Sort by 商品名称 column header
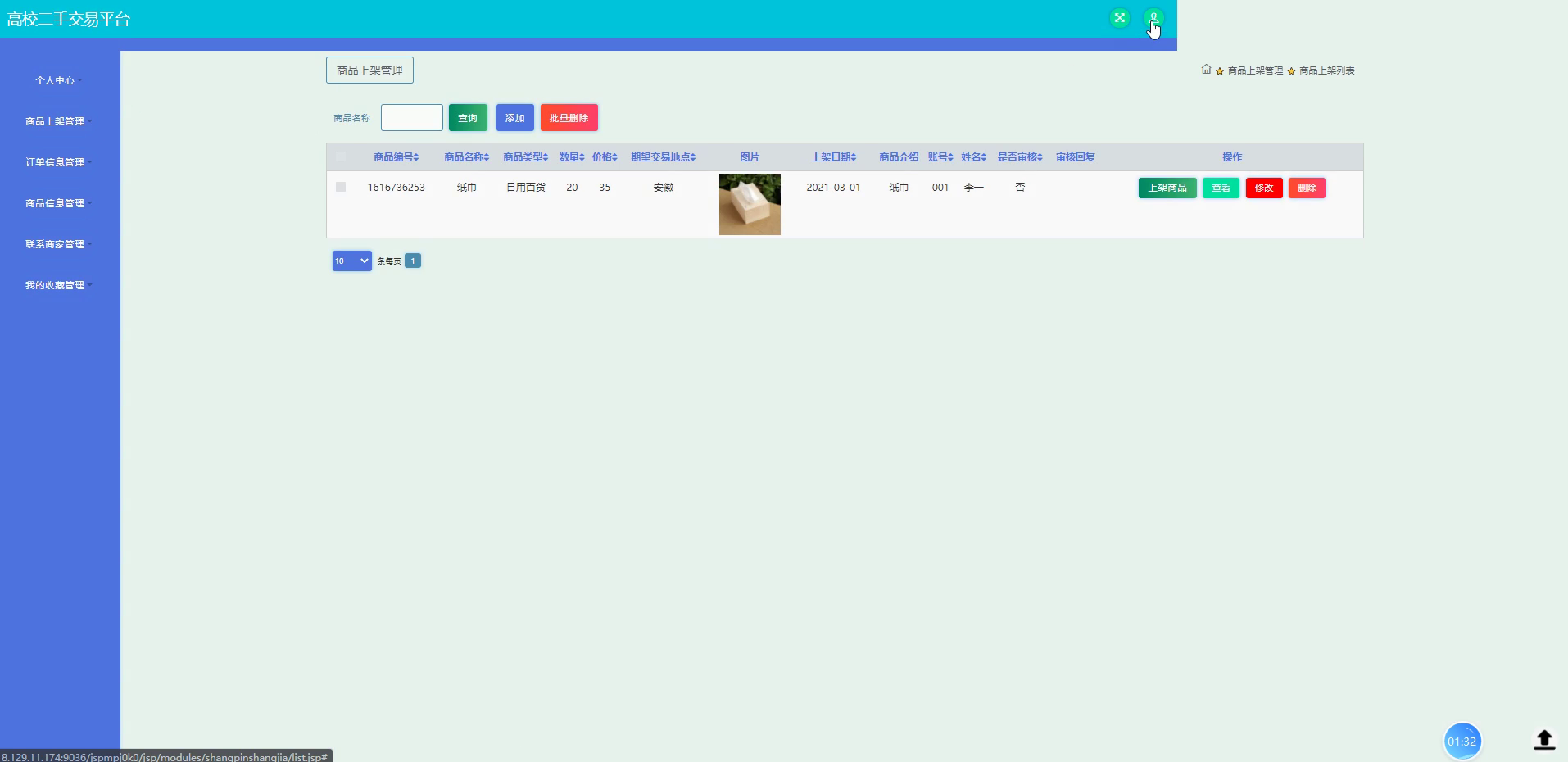This screenshot has width=1568, height=762. coord(467,157)
